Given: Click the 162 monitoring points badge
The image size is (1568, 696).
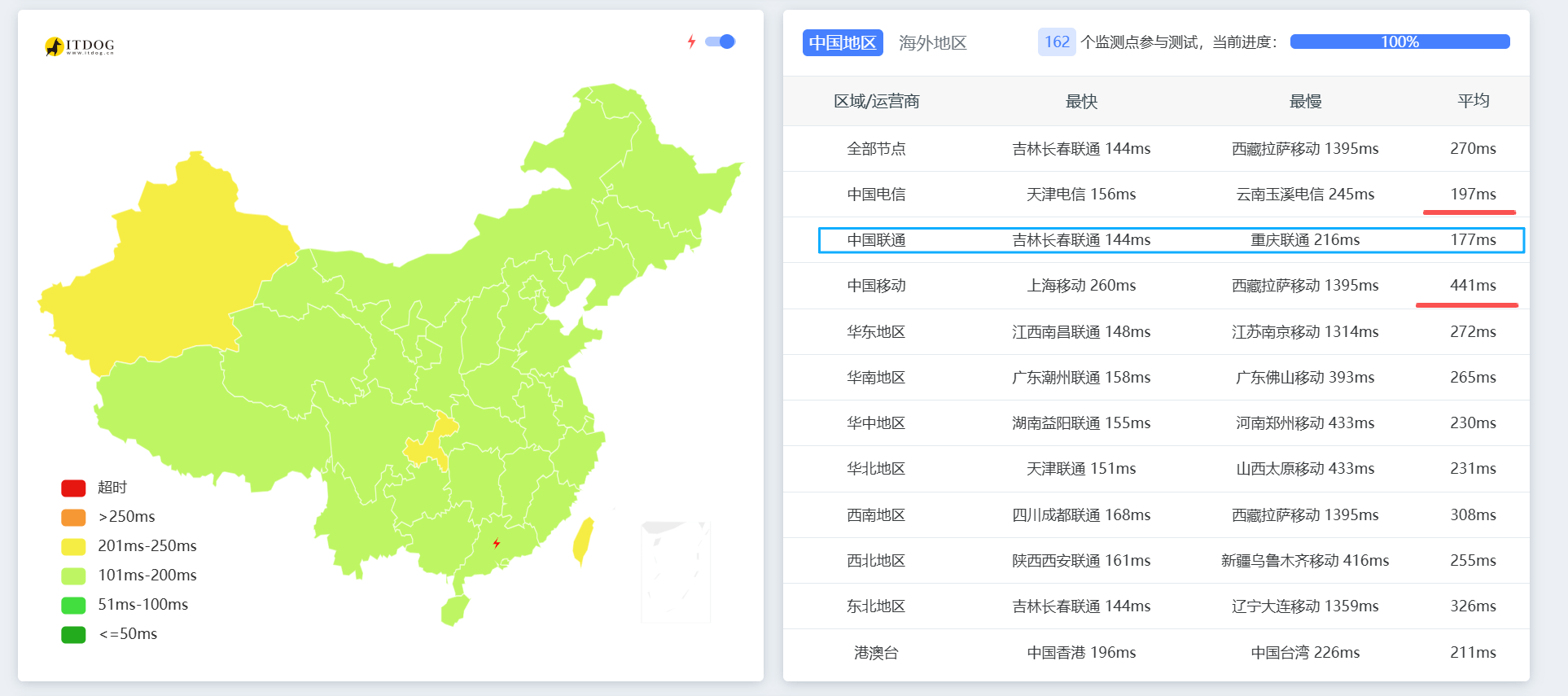Looking at the screenshot, I should [x=1056, y=42].
